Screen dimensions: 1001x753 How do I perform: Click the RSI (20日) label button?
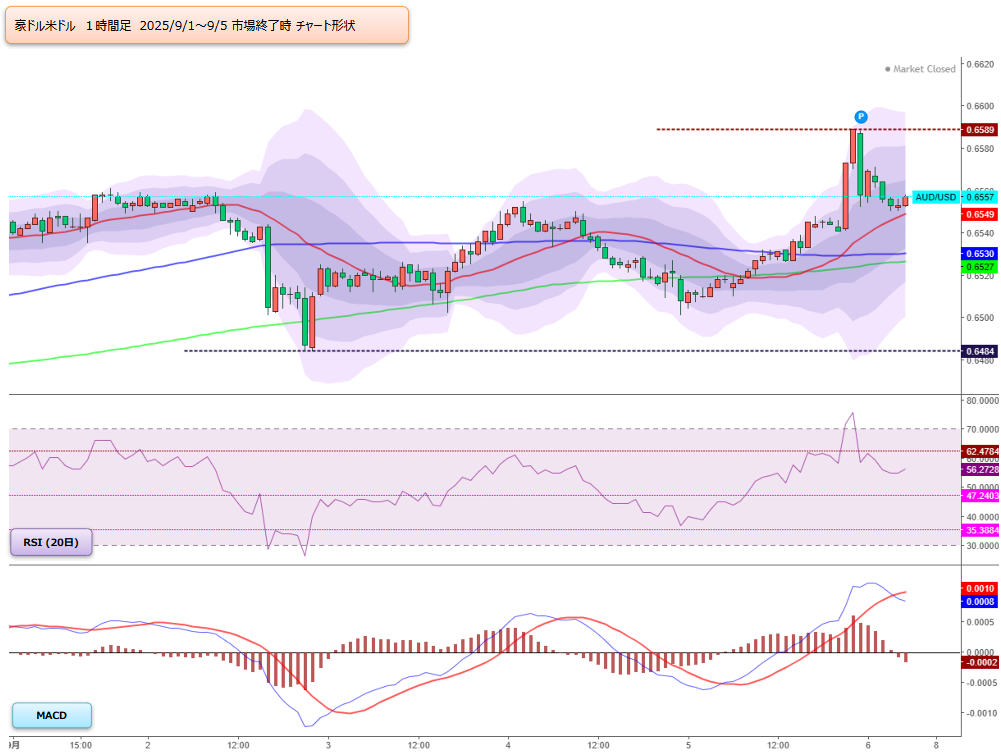(x=51, y=542)
